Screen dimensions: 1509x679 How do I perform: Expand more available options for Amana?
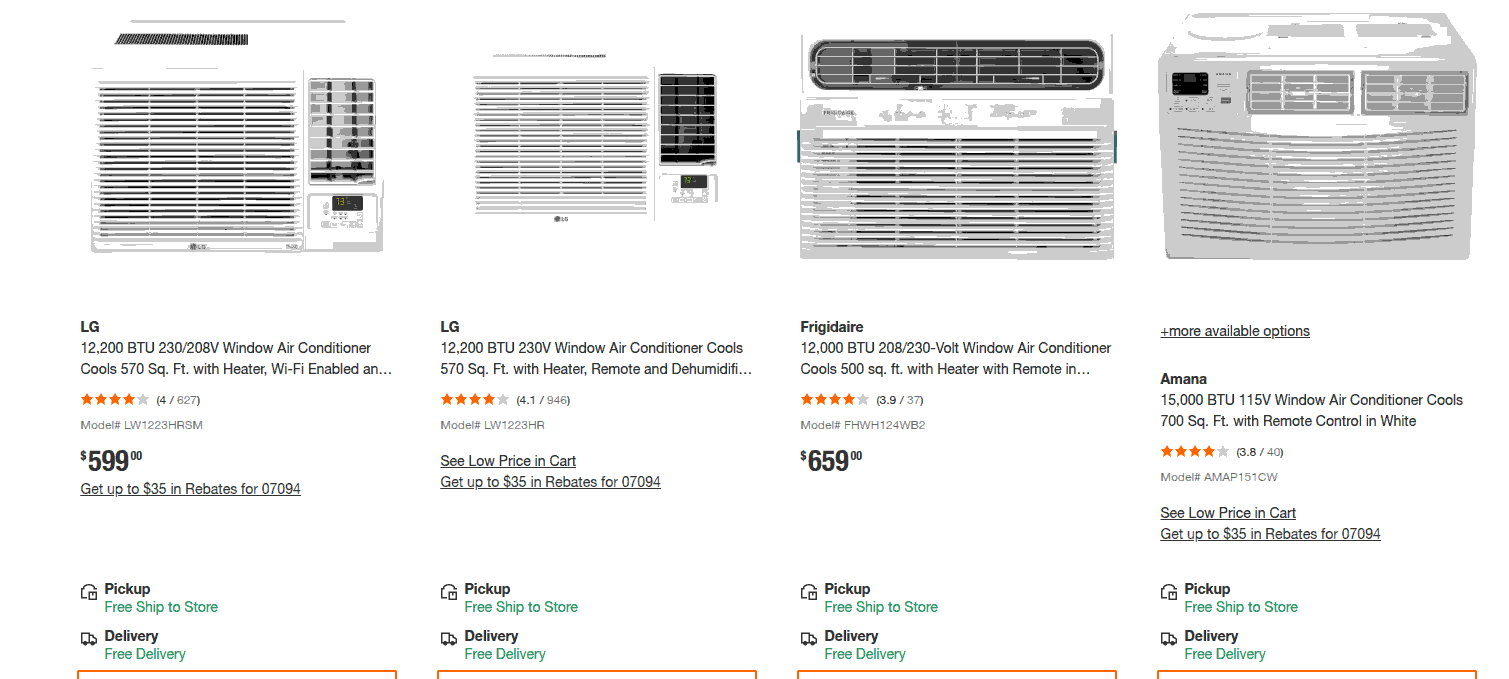[x=1234, y=331]
